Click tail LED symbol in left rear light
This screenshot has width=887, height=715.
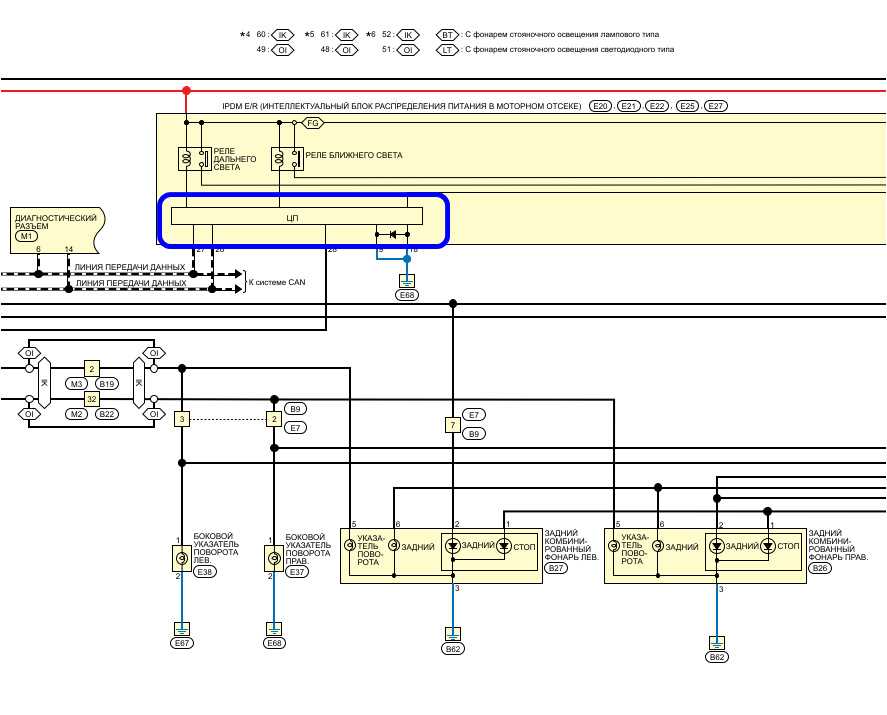(x=452, y=546)
